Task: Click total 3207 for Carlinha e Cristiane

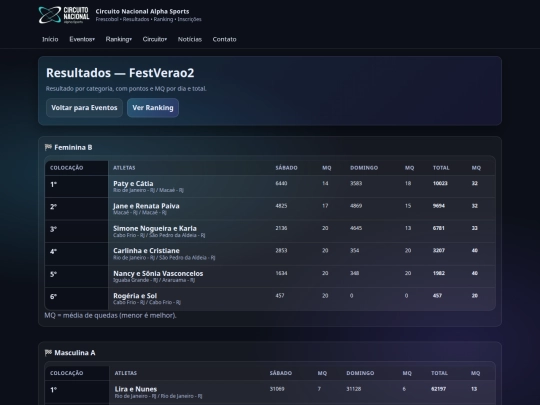Action: pyautogui.click(x=439, y=250)
